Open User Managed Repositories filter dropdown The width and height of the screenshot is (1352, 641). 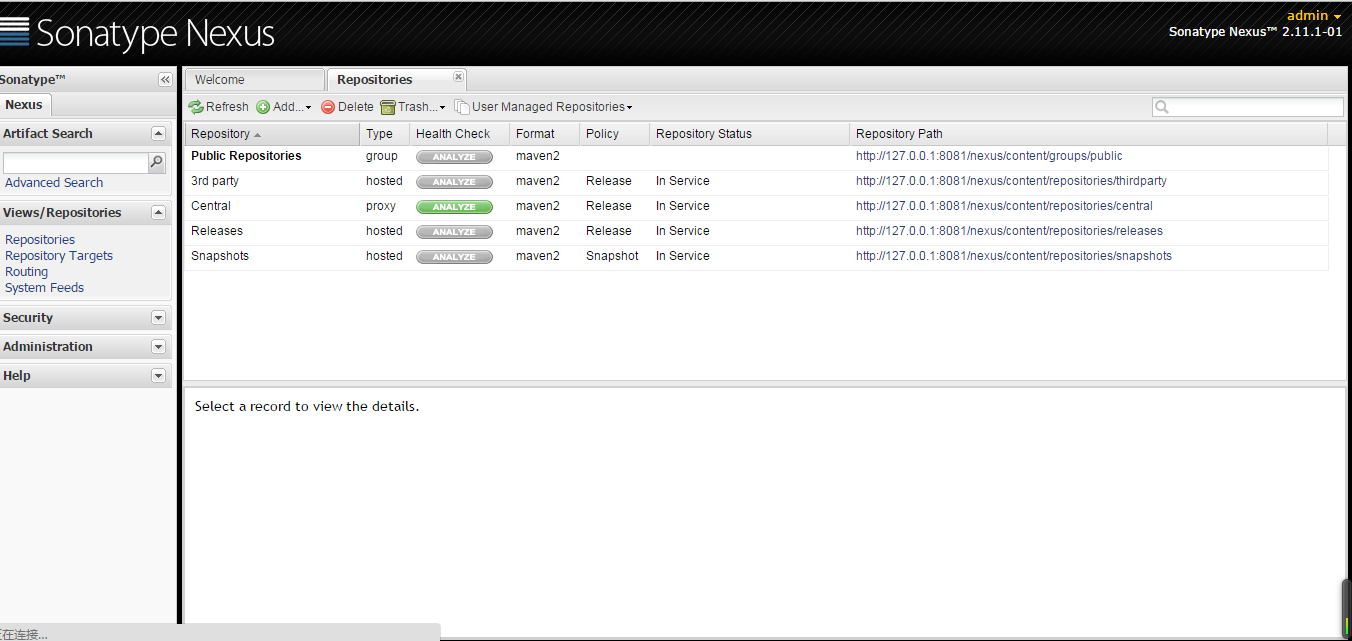543,107
